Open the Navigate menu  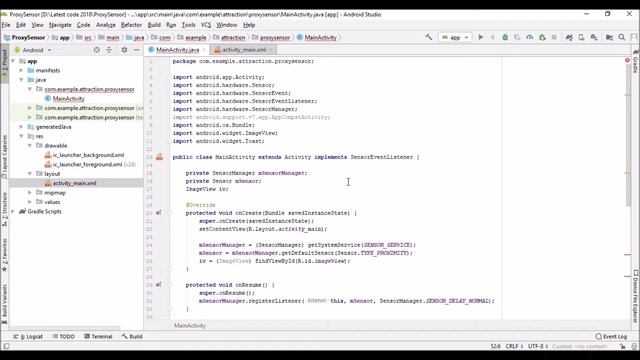tap(60, 25)
